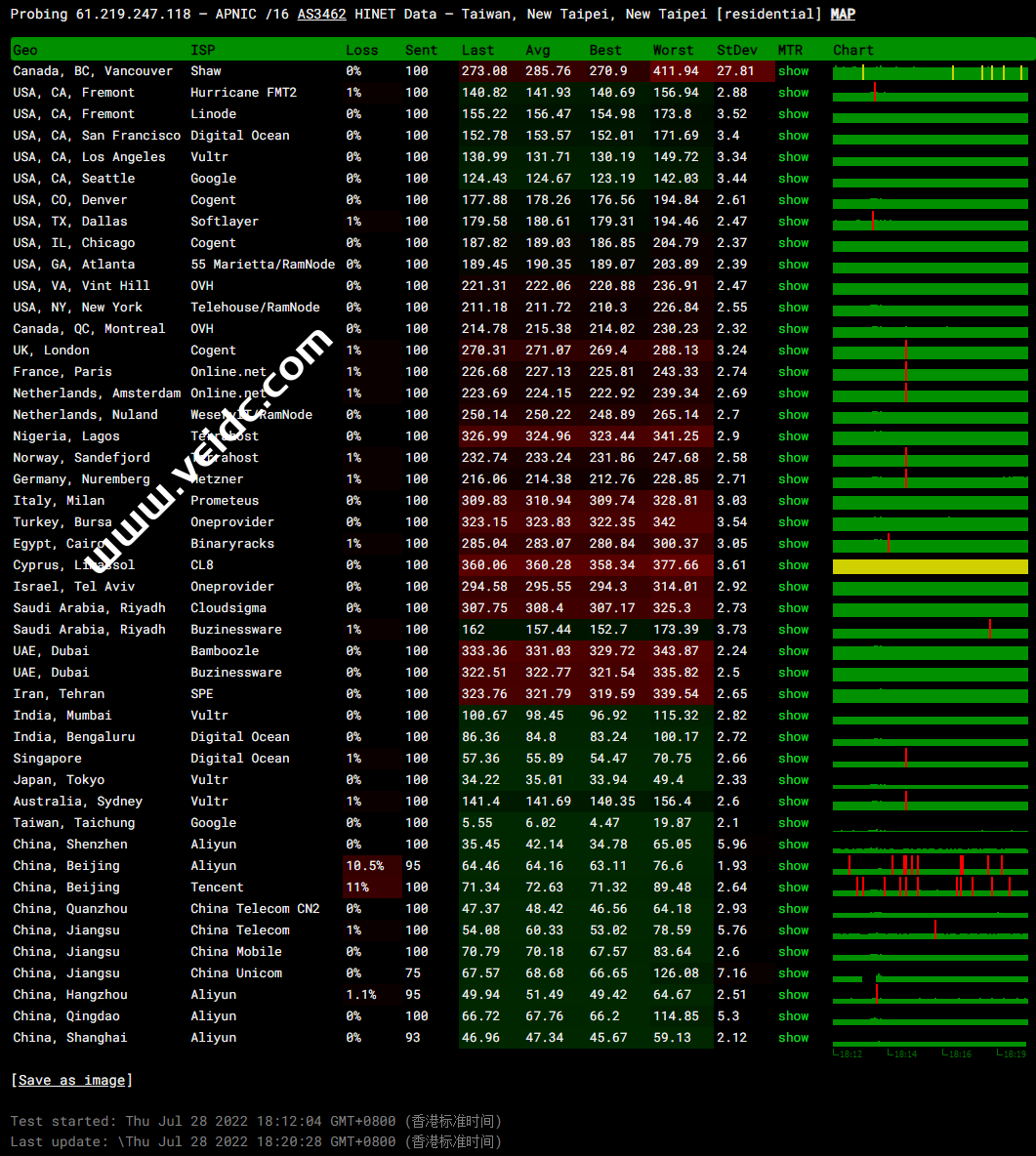Show MTR for Jiangsu China Mobile

(x=794, y=951)
